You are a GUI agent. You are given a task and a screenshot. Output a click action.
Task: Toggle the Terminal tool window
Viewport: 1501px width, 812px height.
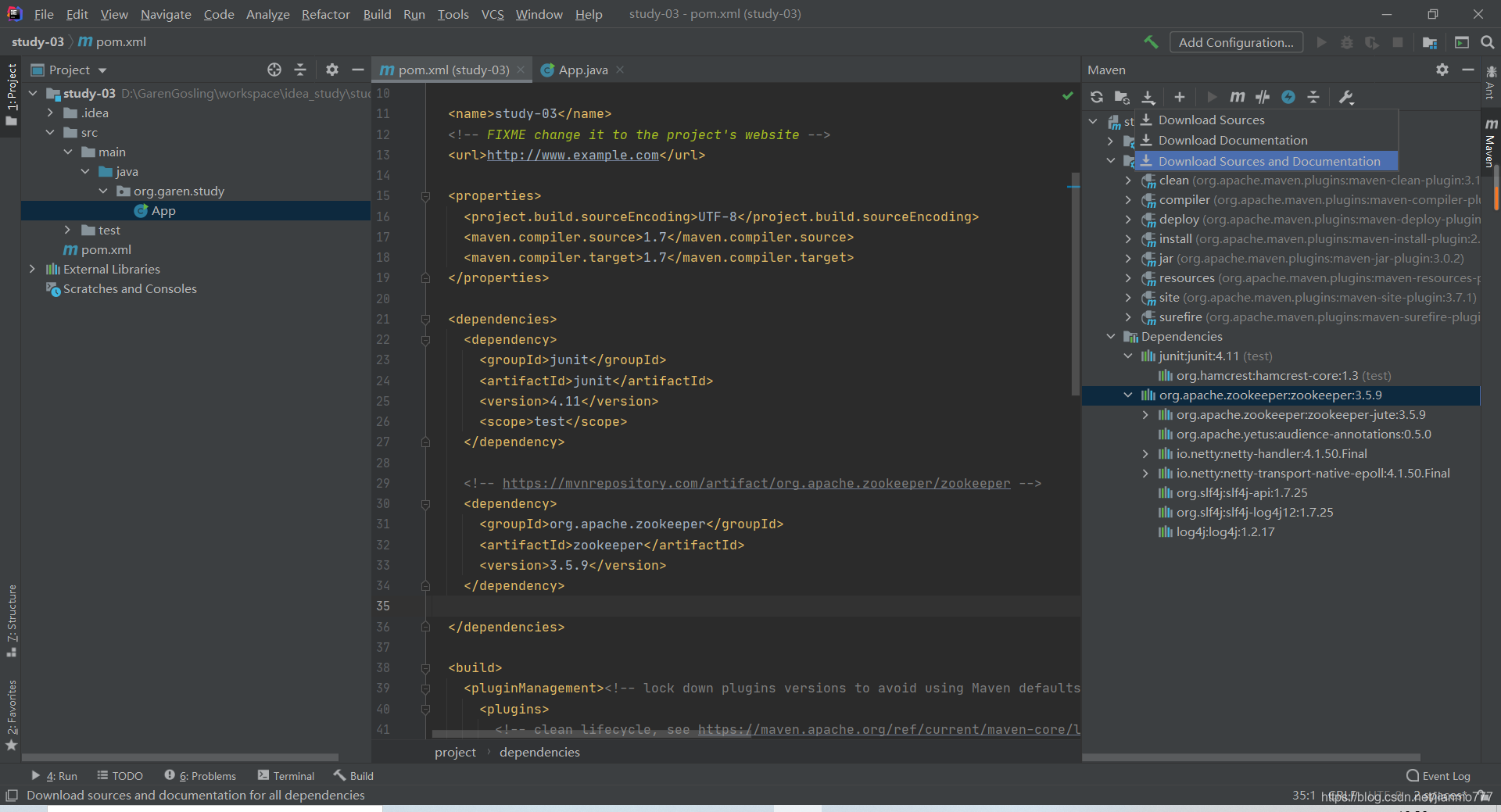[x=286, y=776]
